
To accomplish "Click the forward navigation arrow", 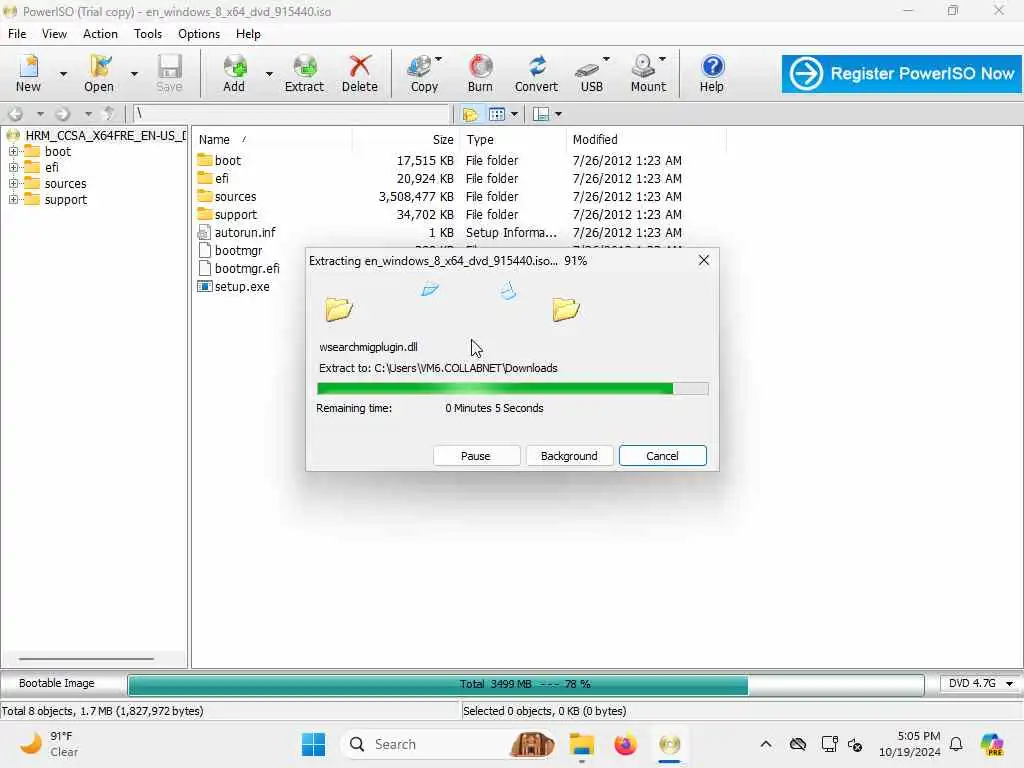I will [63, 114].
